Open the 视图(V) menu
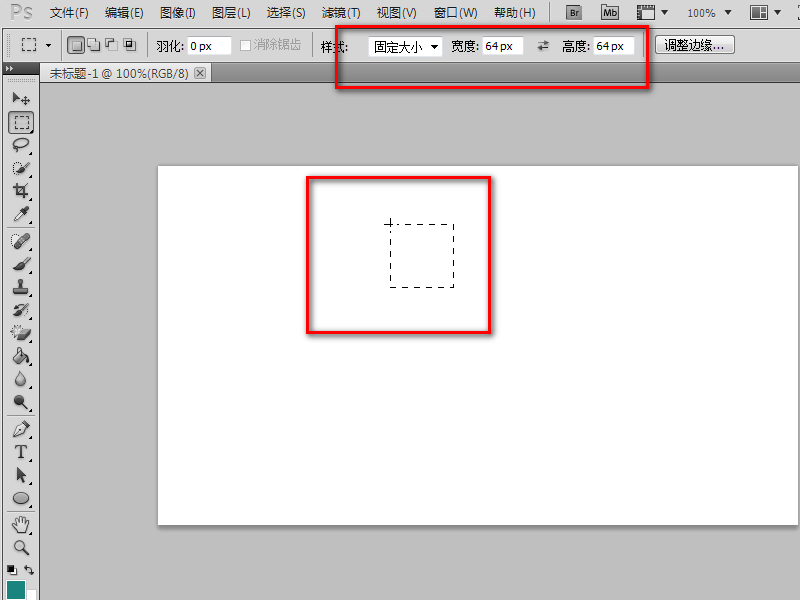Viewport: 800px width, 600px height. [396, 13]
